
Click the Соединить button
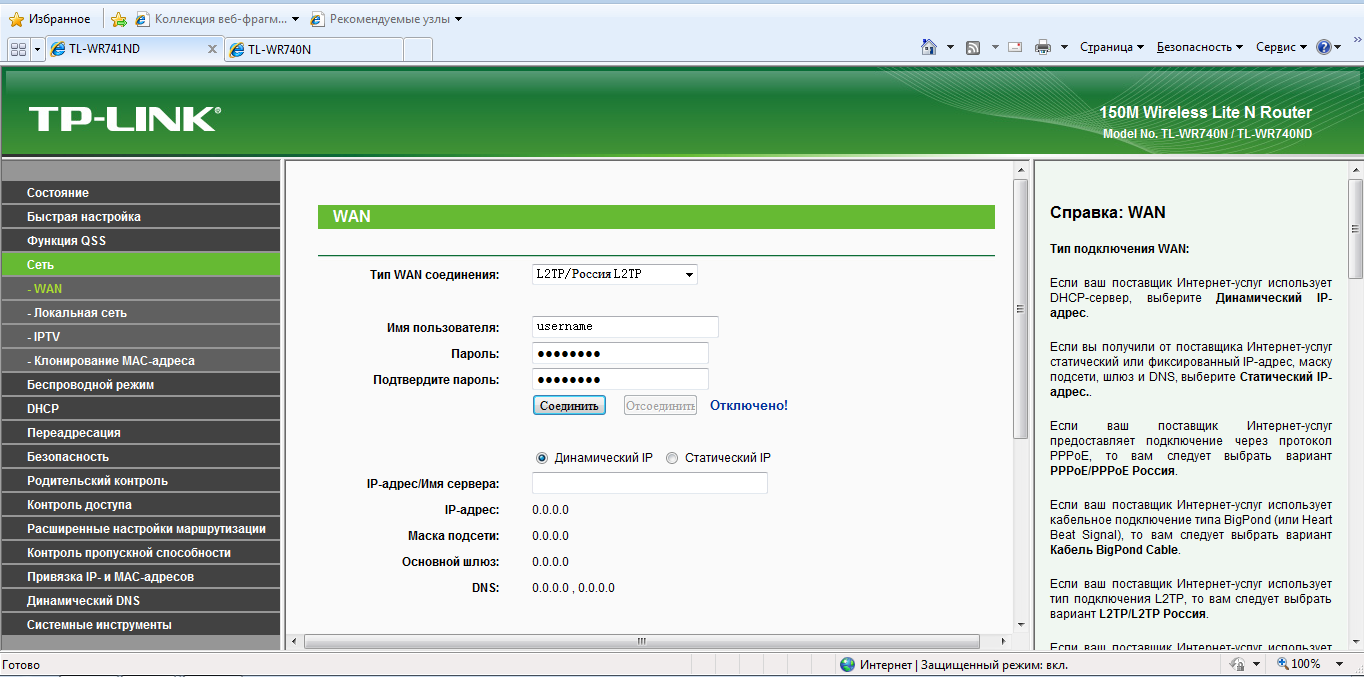(569, 405)
